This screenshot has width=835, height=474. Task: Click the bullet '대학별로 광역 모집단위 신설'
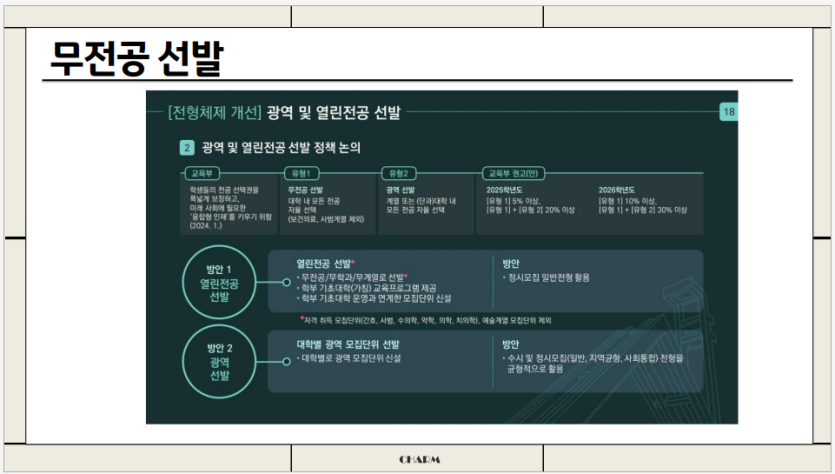[x=349, y=358]
